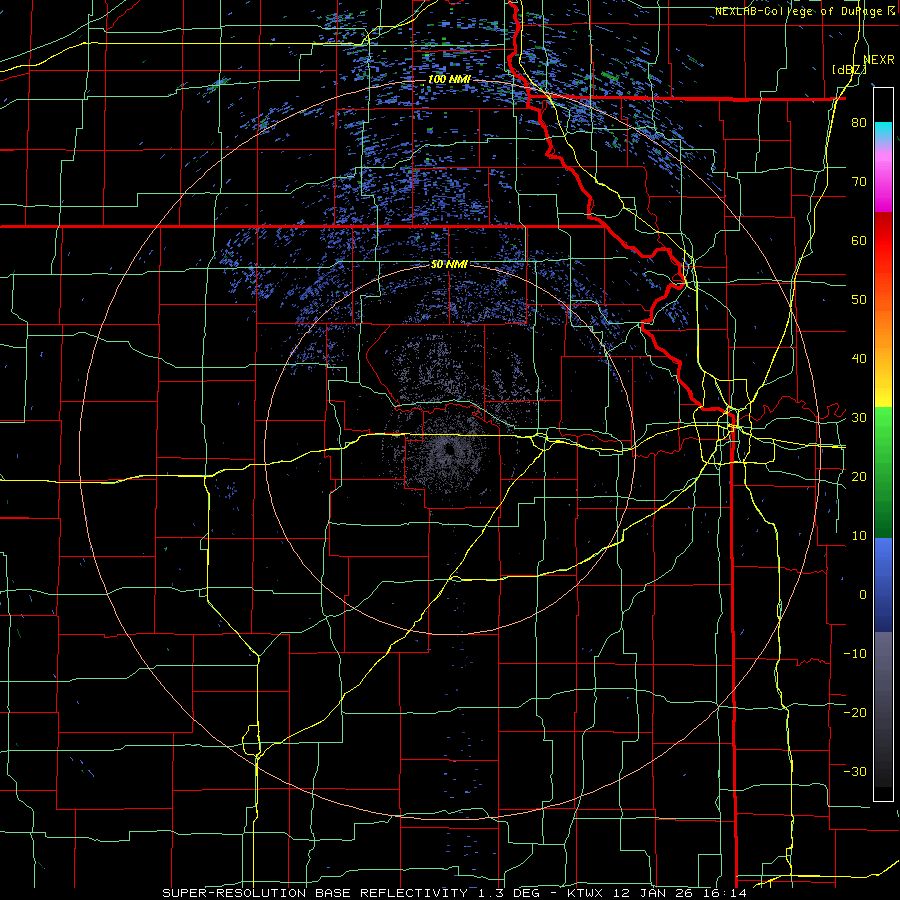Screen dimensions: 900x900
Task: Click the blue segment of the color bar
Action: [x=883, y=585]
